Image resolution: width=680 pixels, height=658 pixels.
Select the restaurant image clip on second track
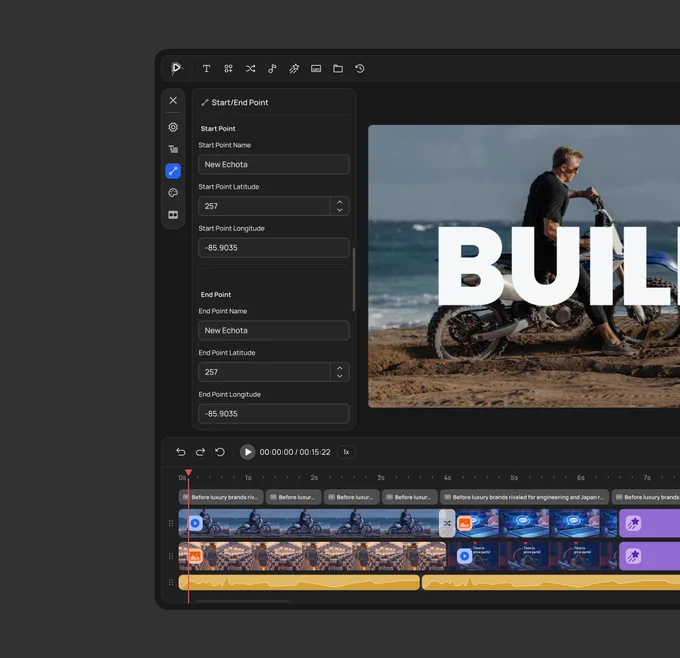pyautogui.click(x=312, y=556)
